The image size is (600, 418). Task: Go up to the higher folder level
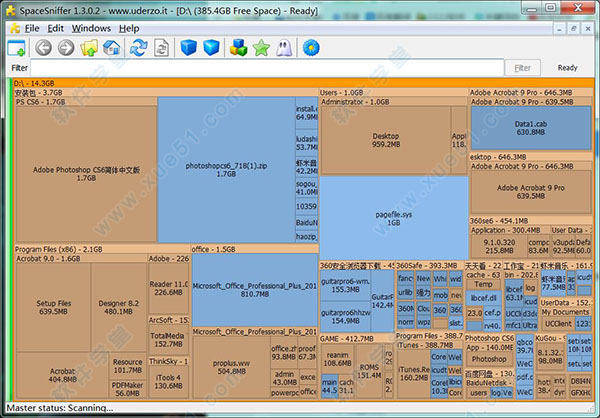point(89,48)
